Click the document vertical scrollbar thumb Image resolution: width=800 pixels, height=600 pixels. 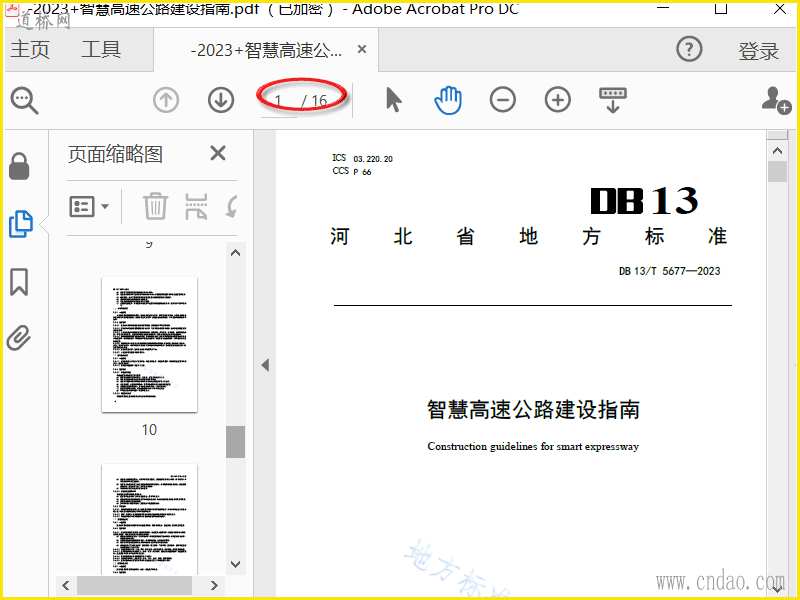click(778, 171)
